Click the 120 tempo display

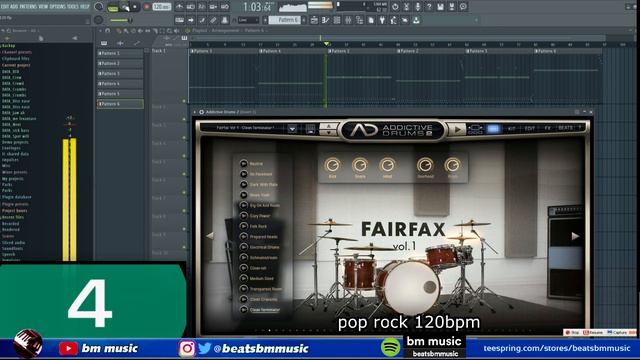[162, 7]
